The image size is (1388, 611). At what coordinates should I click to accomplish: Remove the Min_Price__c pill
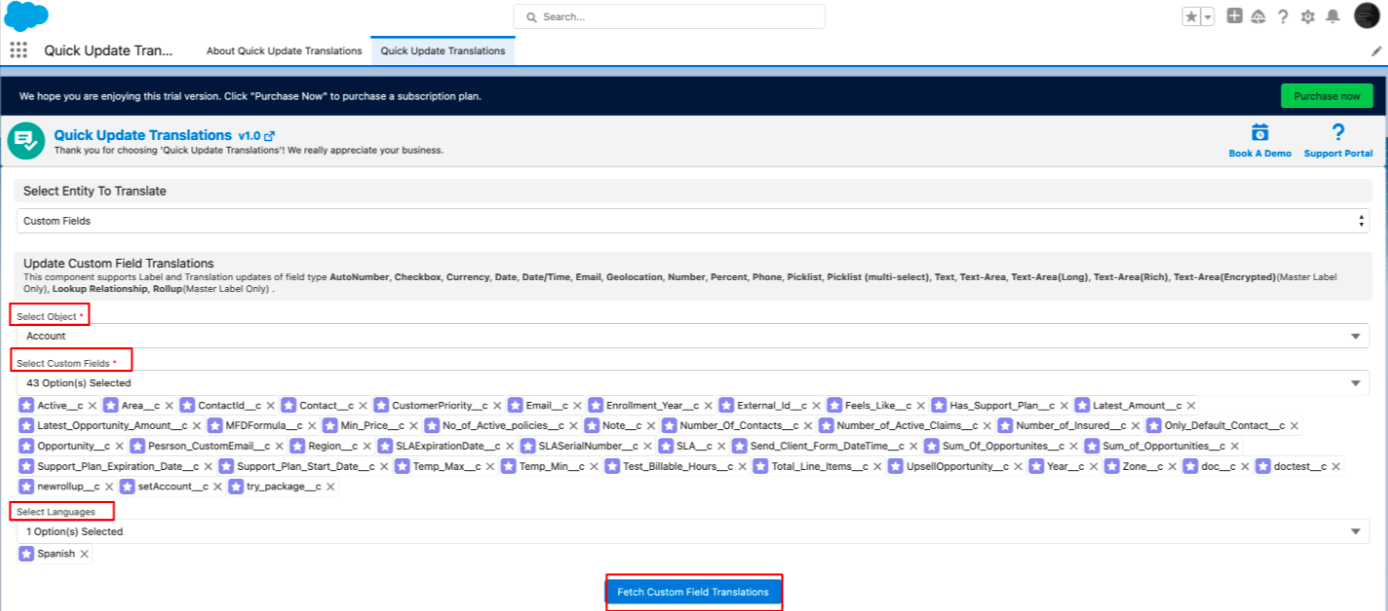coord(414,426)
